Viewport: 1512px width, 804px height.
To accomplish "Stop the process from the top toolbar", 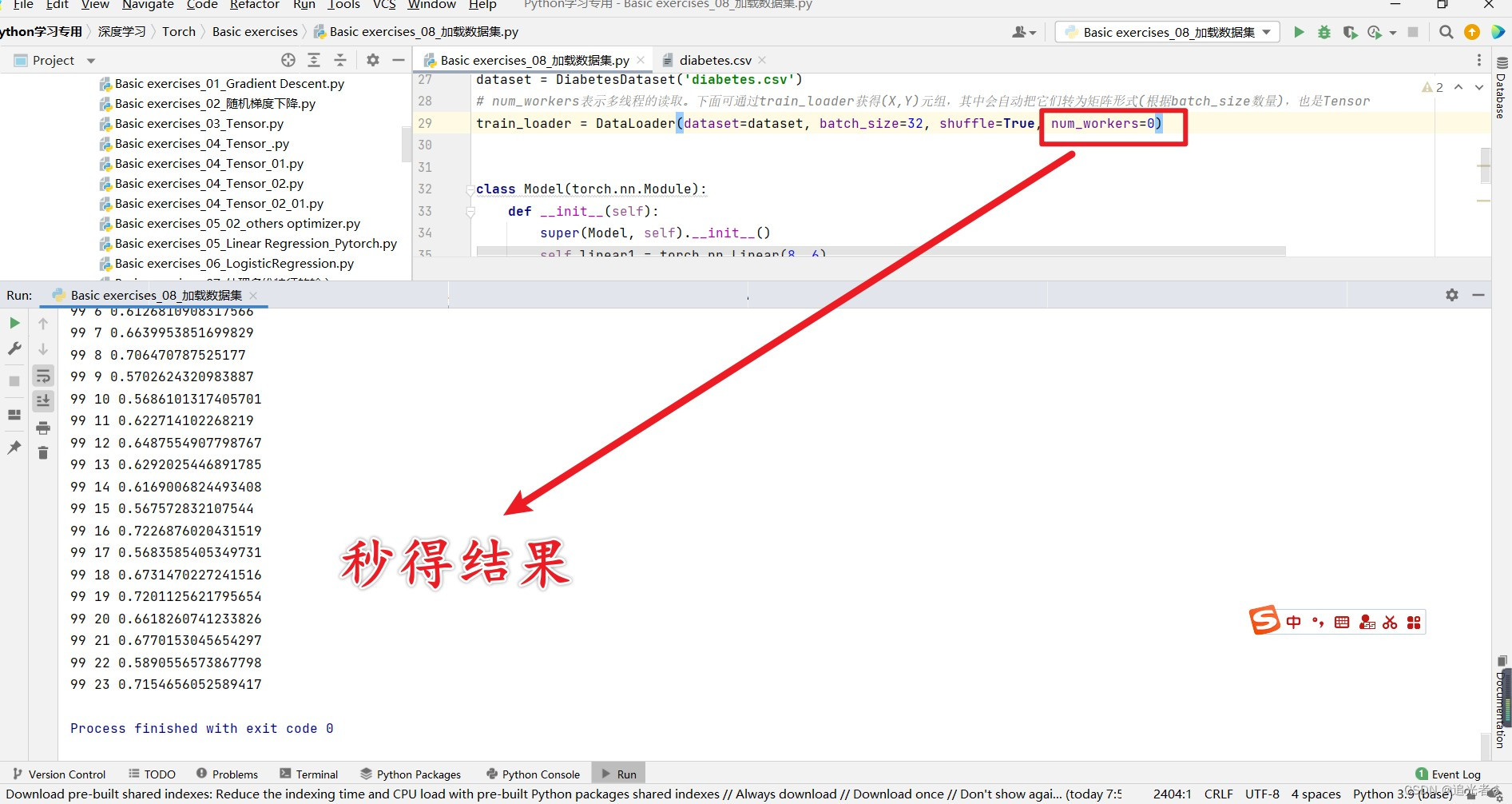I will pyautogui.click(x=1413, y=32).
